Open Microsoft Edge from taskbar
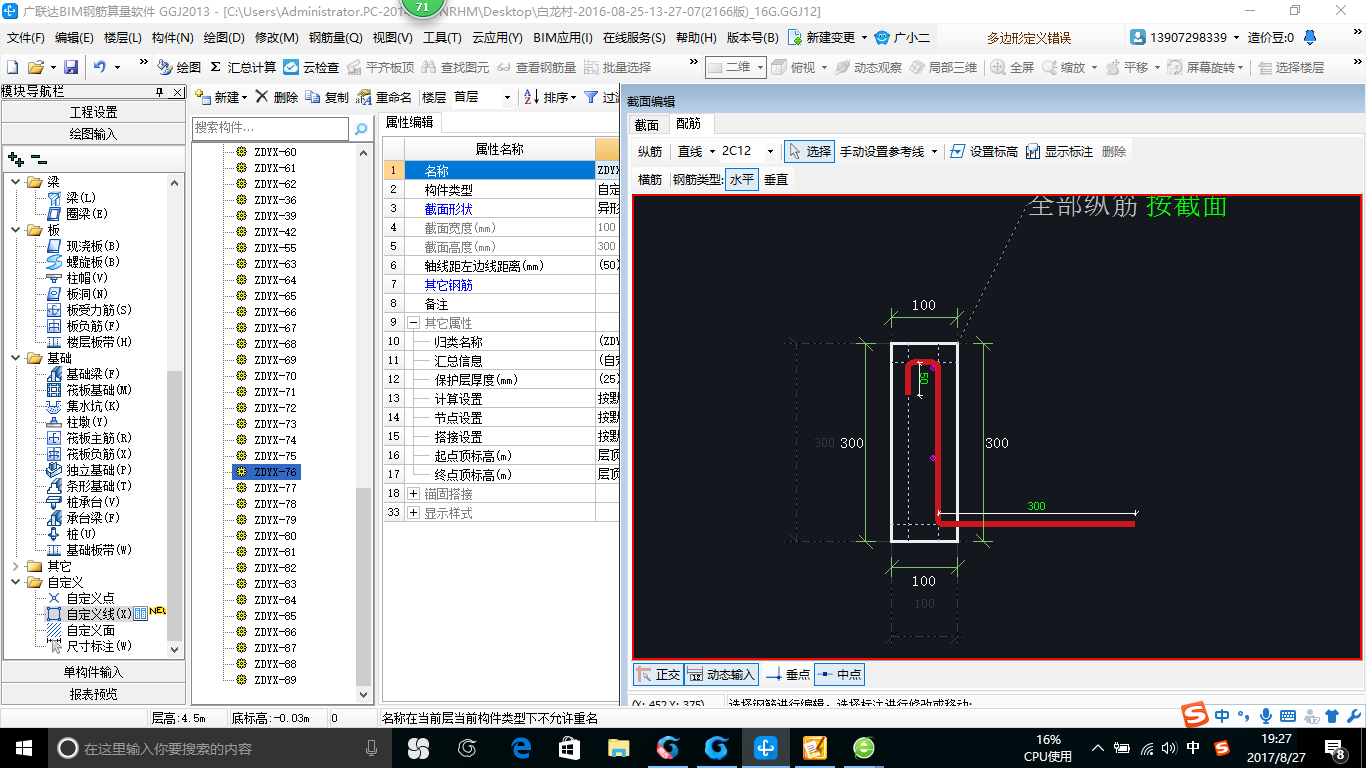The width and height of the screenshot is (1366, 768). (521, 747)
